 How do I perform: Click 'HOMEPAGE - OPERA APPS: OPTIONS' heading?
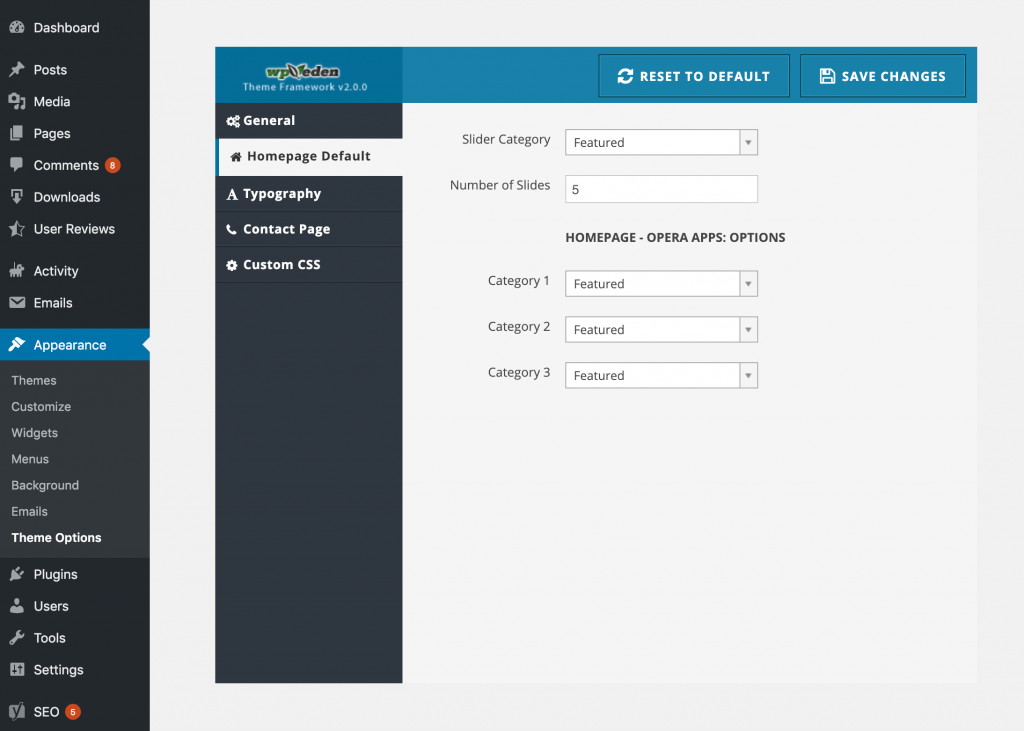click(x=675, y=238)
